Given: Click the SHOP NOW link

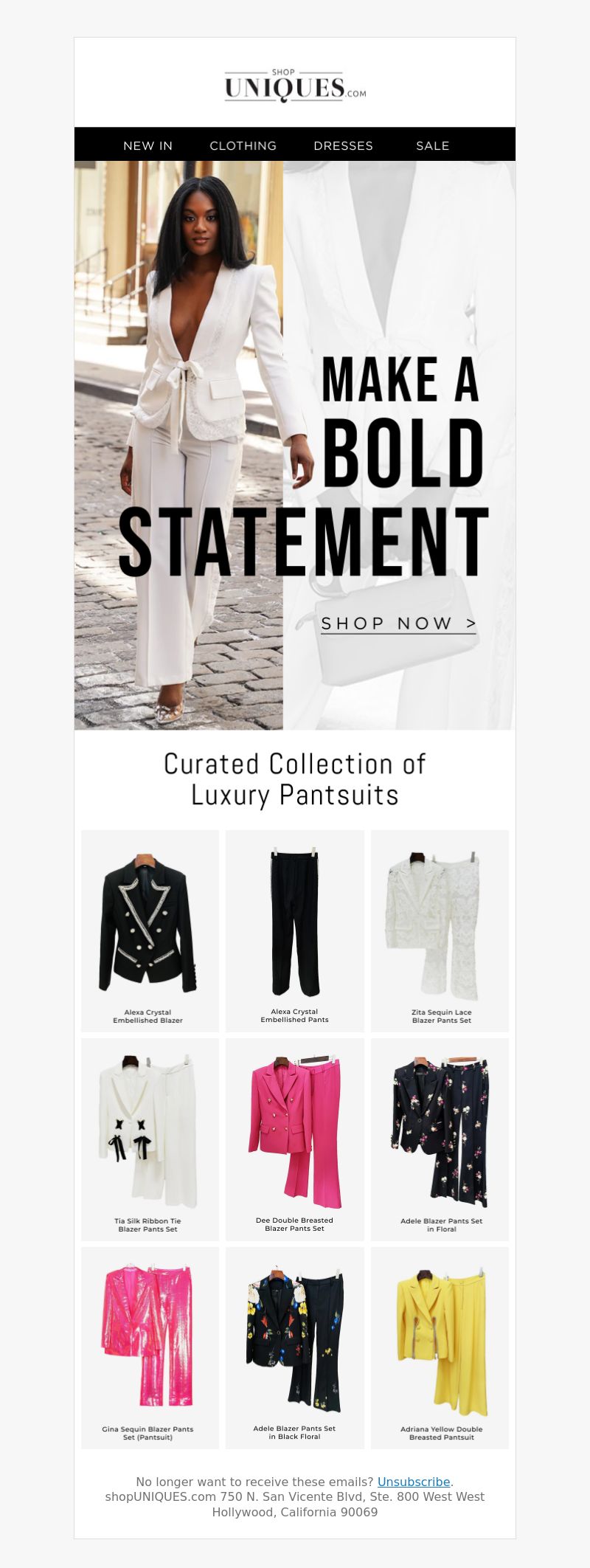Looking at the screenshot, I should (398, 624).
